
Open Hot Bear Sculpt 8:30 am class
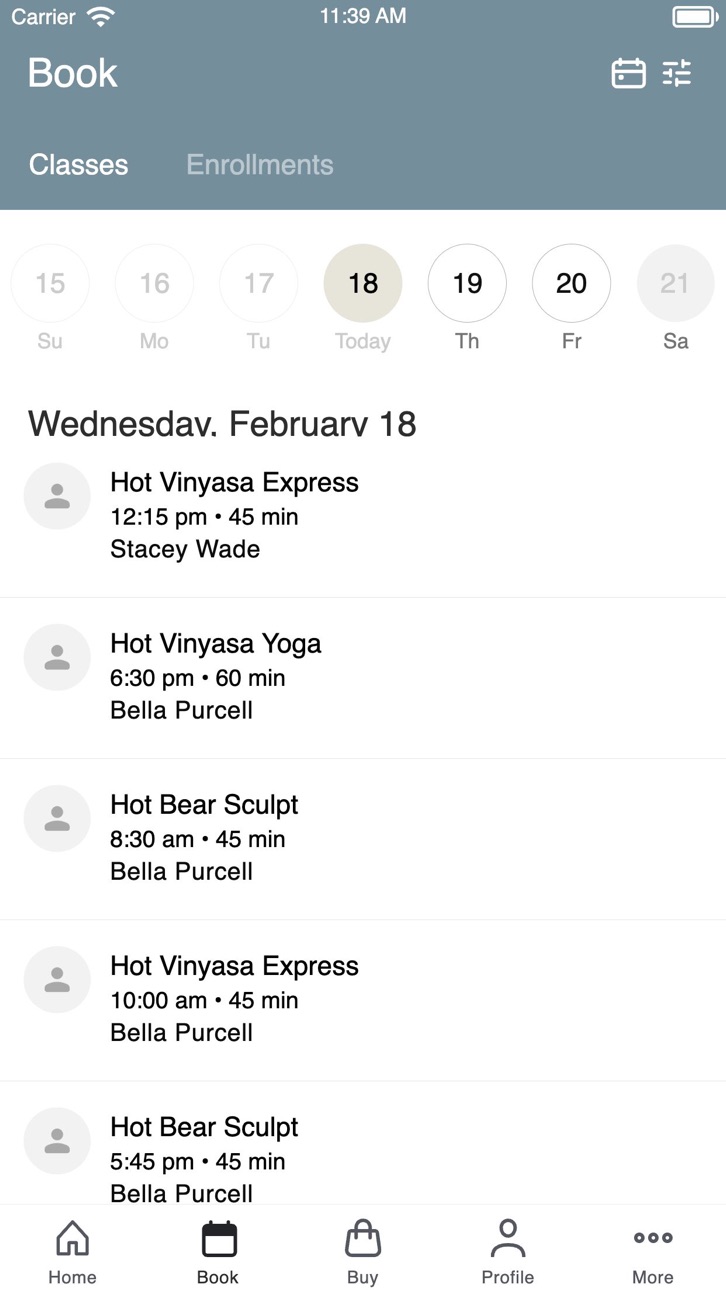pos(363,839)
